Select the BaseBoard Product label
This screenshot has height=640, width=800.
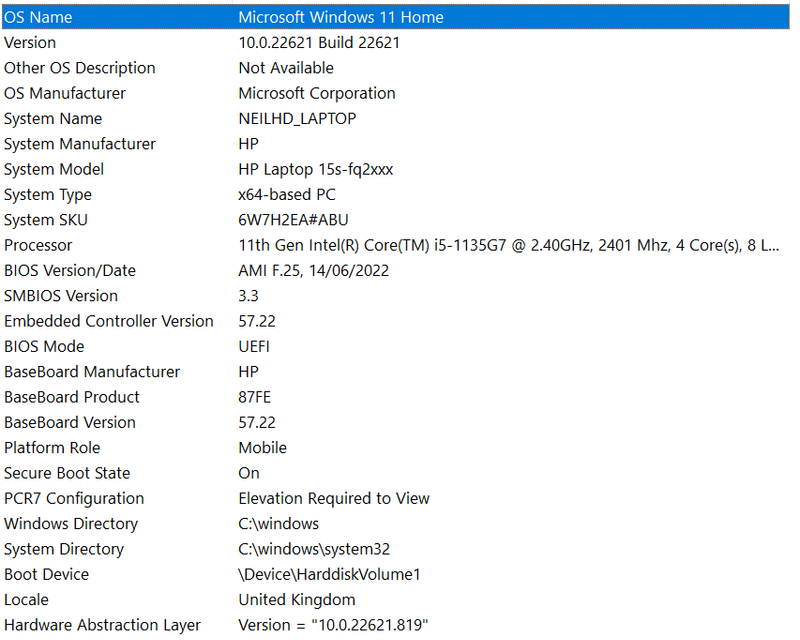tap(72, 397)
